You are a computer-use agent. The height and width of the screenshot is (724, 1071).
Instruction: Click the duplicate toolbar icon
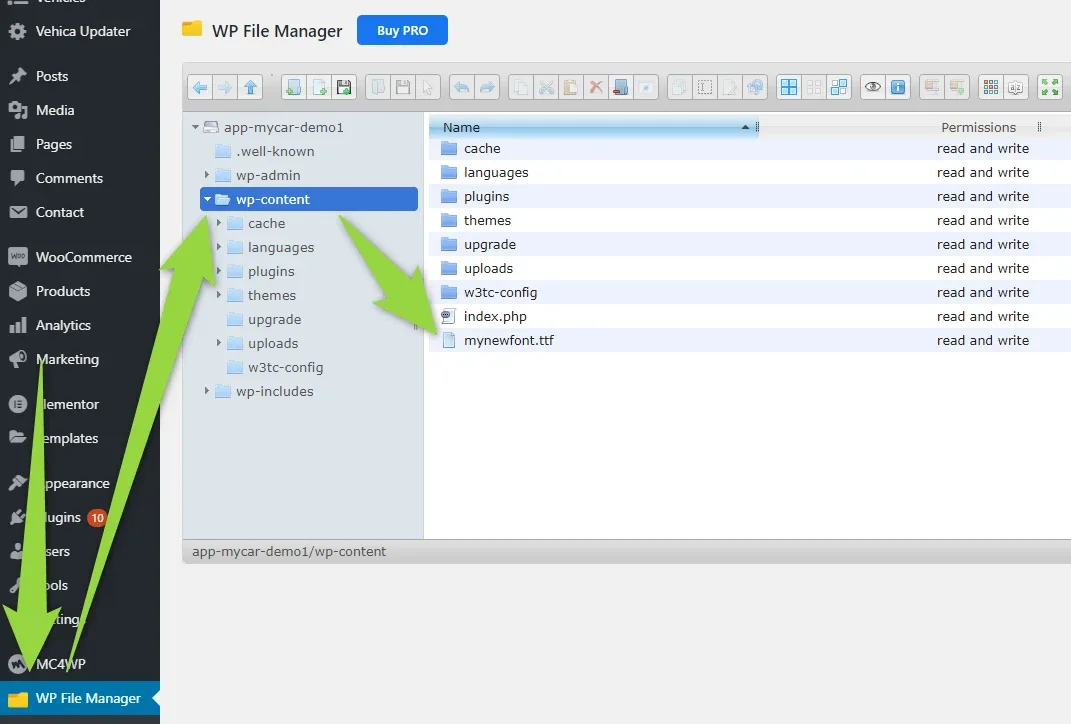679,87
